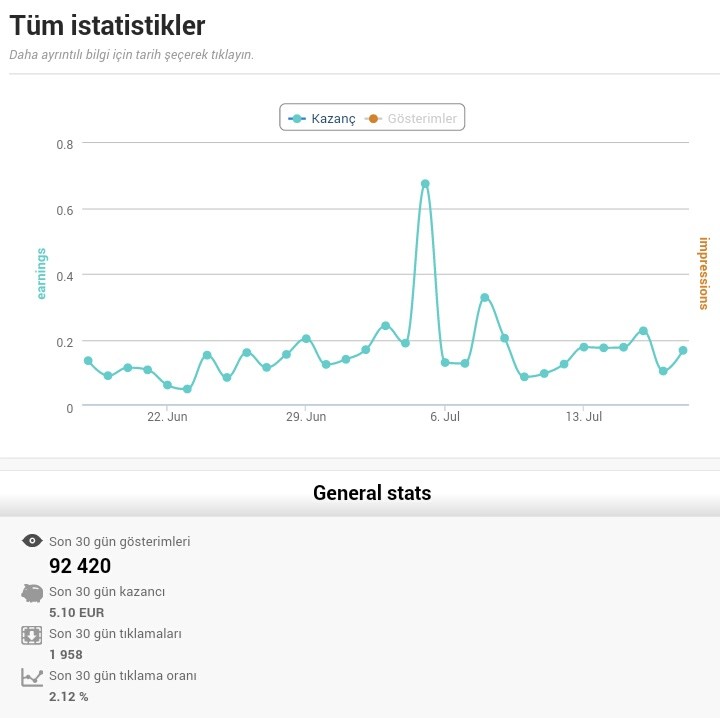Image resolution: width=720 pixels, height=718 pixels.
Task: Click the download clicks icon
Action: click(x=32, y=635)
